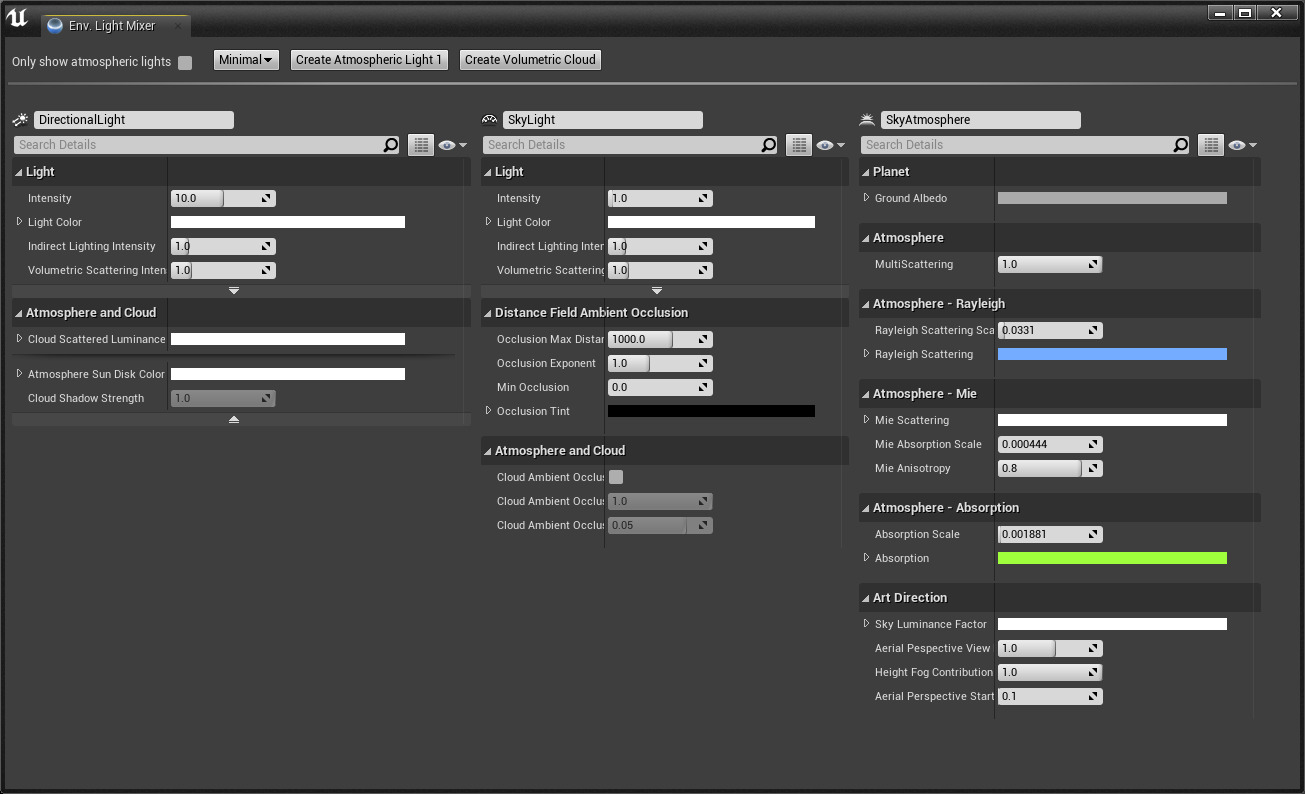Toggle the Cloud Ambient Occlusion checkbox
Screen dimensions: 1305x794
pos(616,477)
